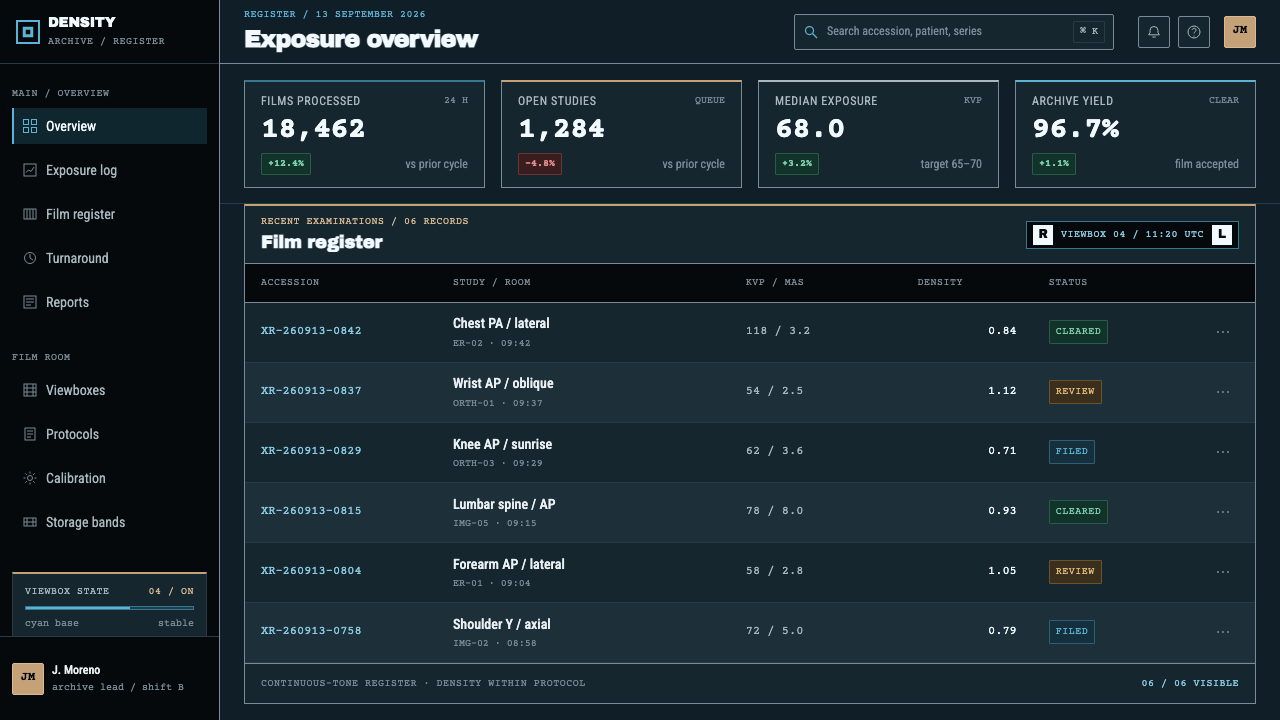Select the R marker on the viewbox toggle
The width and height of the screenshot is (1280, 720).
click(1043, 234)
